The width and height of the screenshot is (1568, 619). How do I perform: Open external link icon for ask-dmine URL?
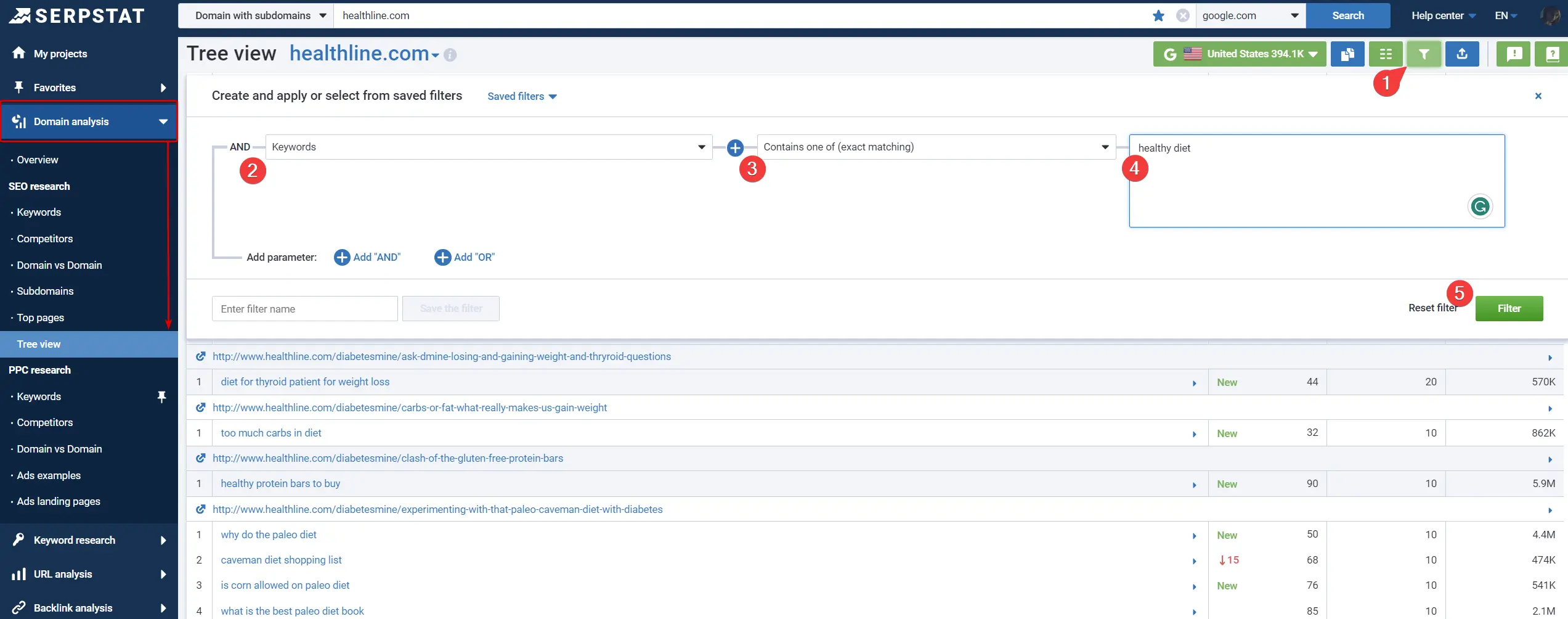click(200, 356)
